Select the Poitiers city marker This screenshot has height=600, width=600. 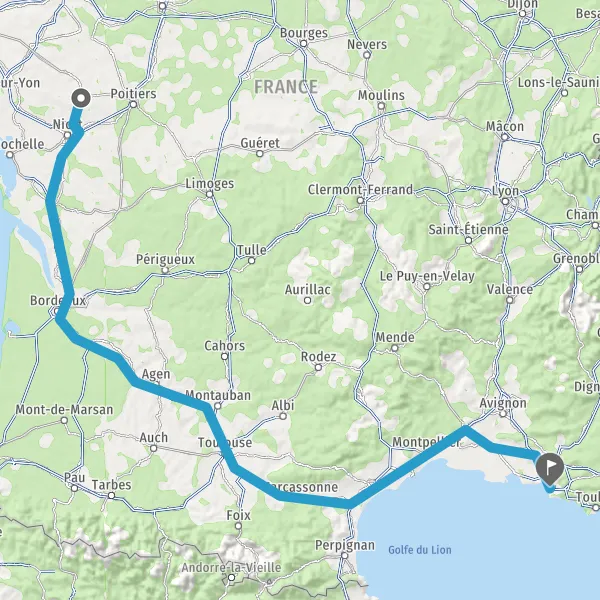133,104
